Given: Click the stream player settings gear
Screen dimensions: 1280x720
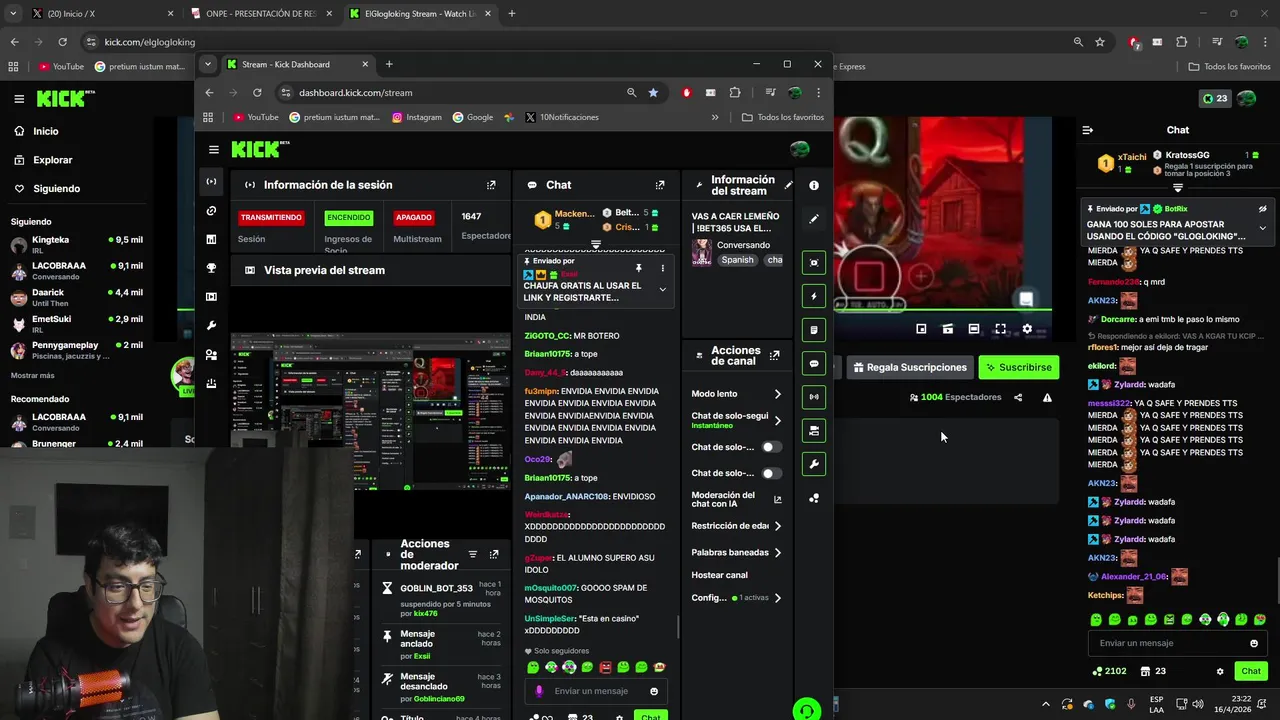Looking at the screenshot, I should coord(1027,329).
